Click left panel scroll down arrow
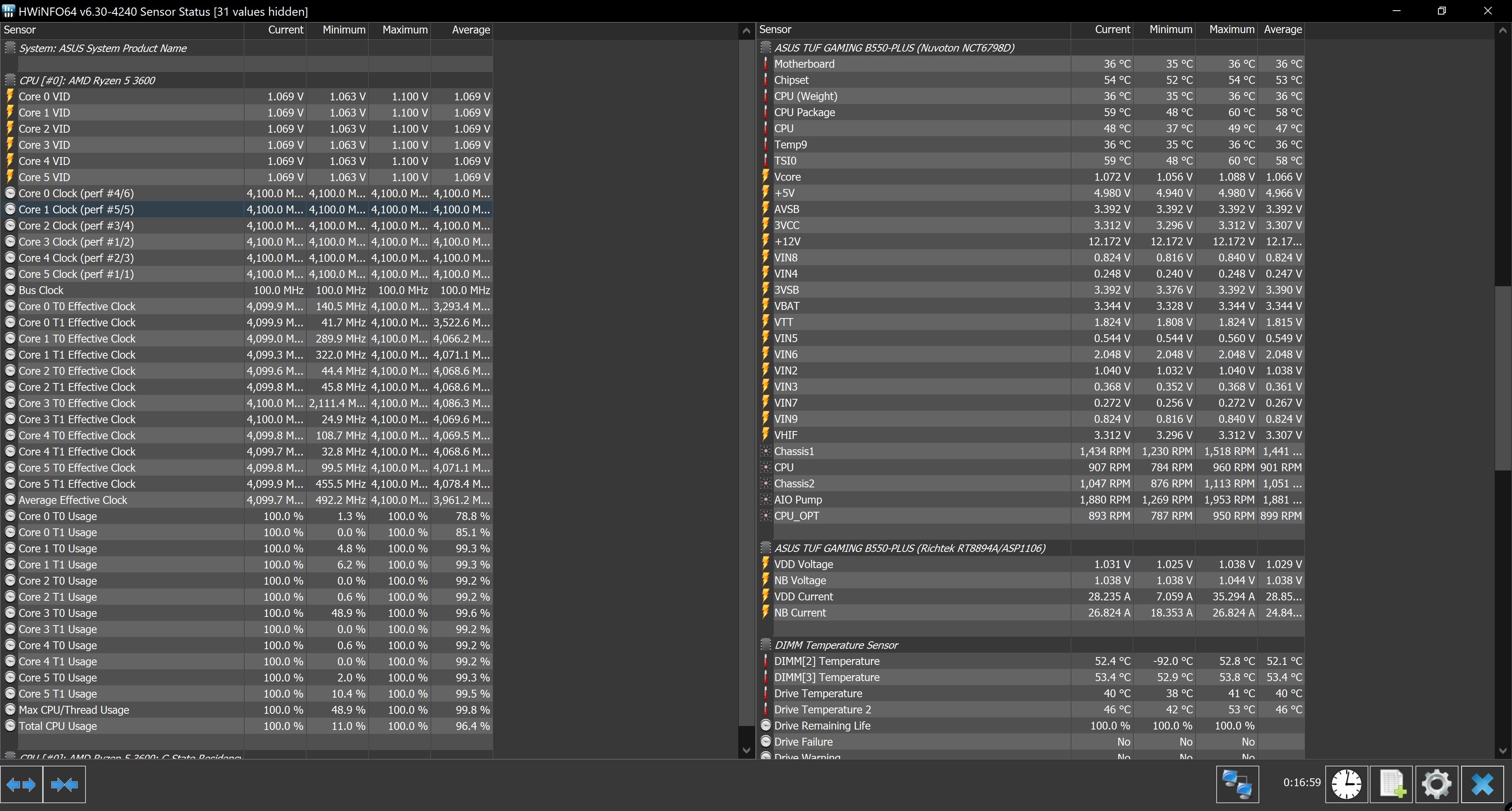1512x811 pixels. click(x=746, y=750)
